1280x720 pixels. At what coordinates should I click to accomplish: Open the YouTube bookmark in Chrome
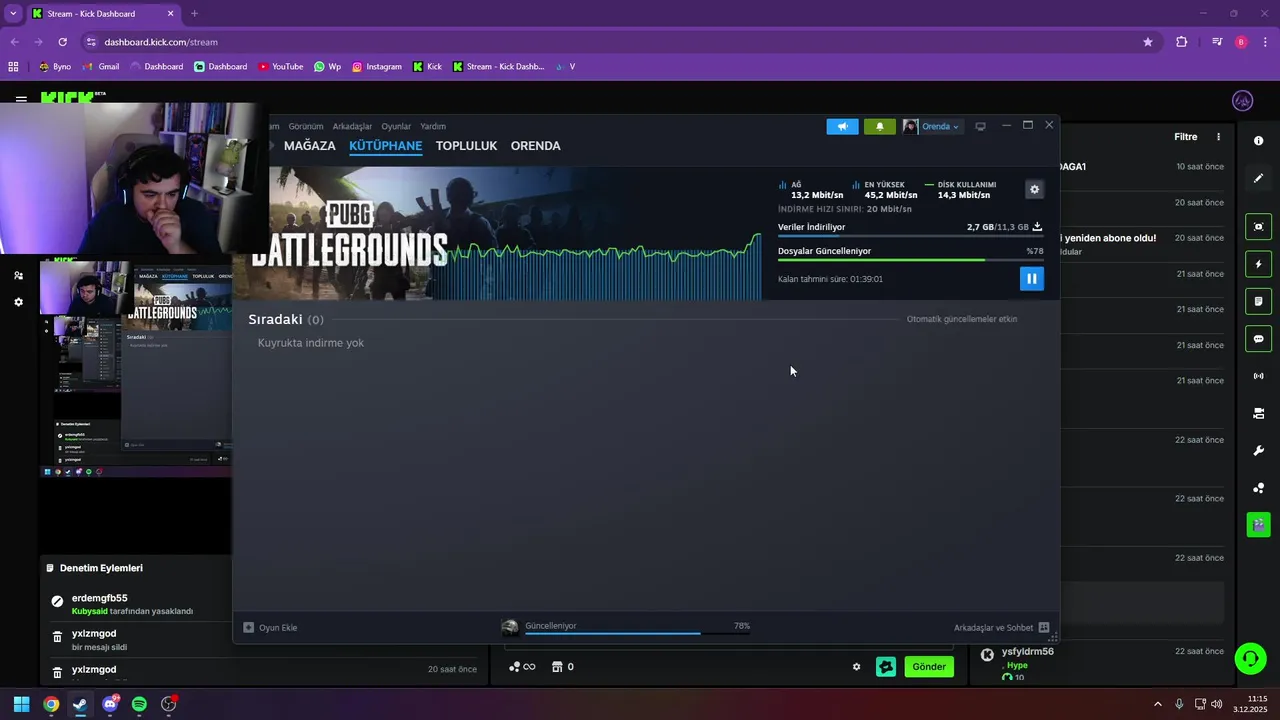(x=281, y=67)
